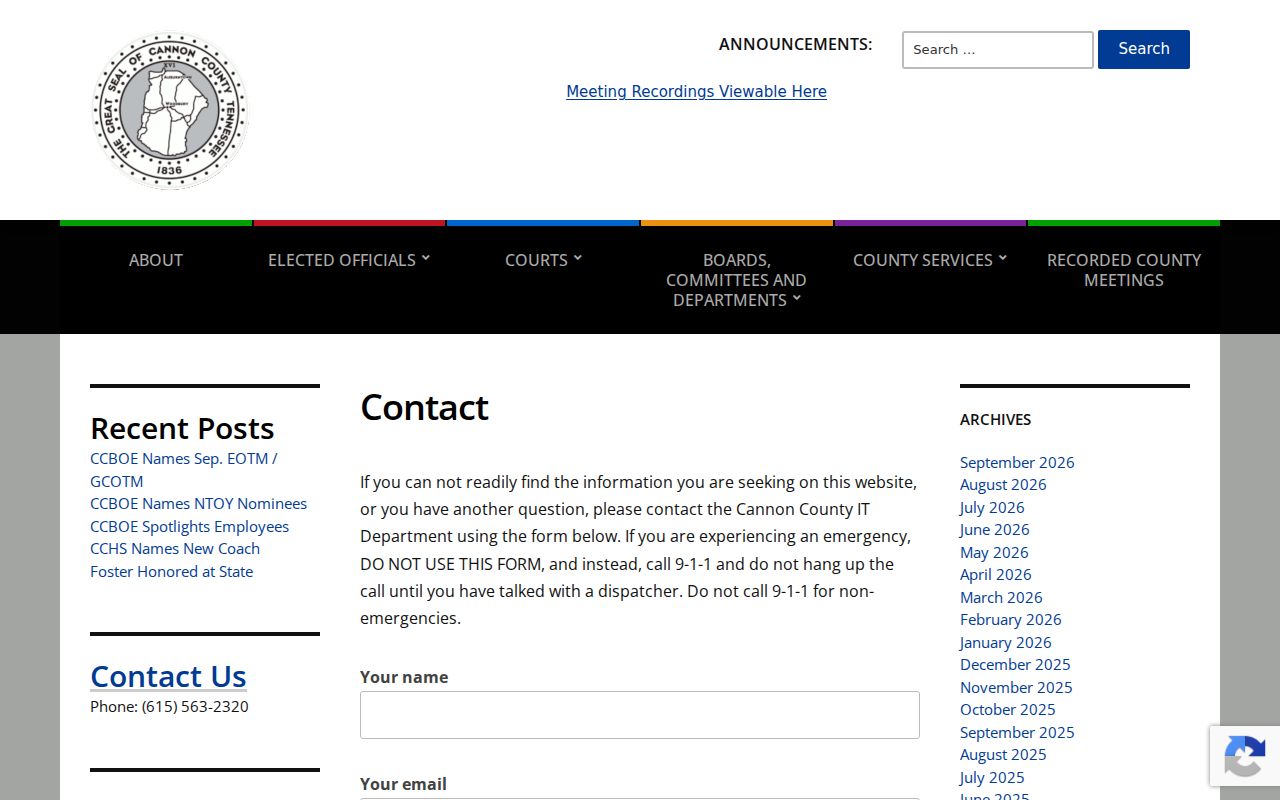Screen dimensions: 1280x800
Task: Open the February 2026 archive
Action: click(1011, 619)
